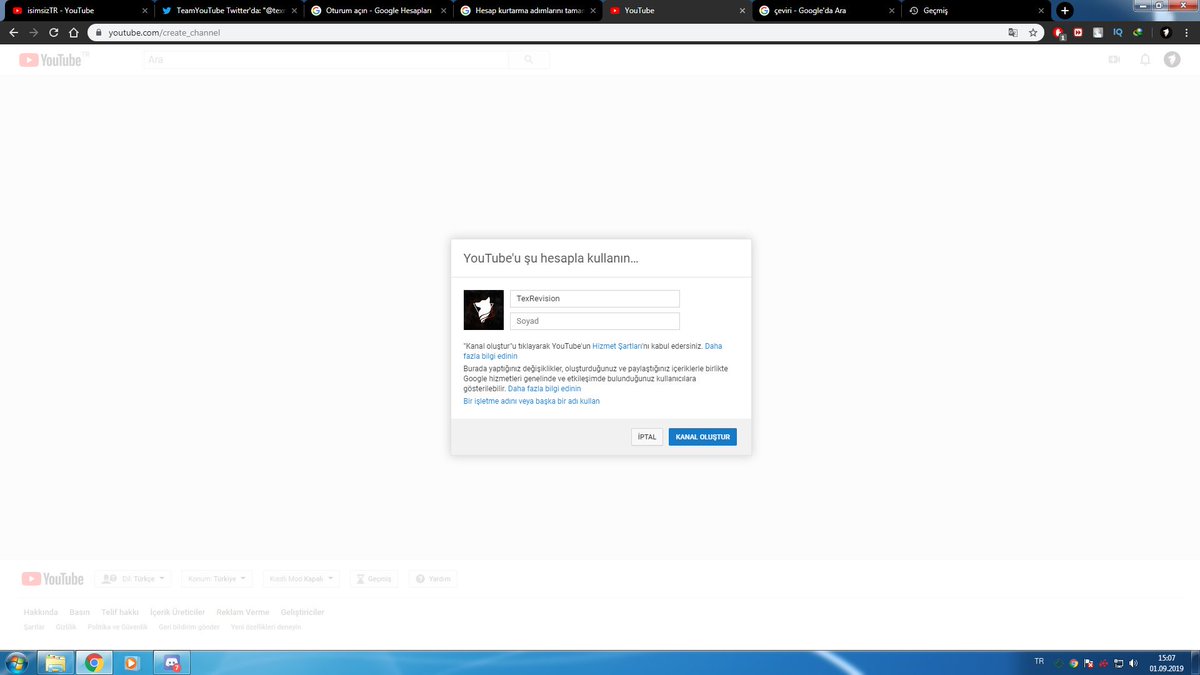Click the Chrome forward arrow

(x=34, y=32)
